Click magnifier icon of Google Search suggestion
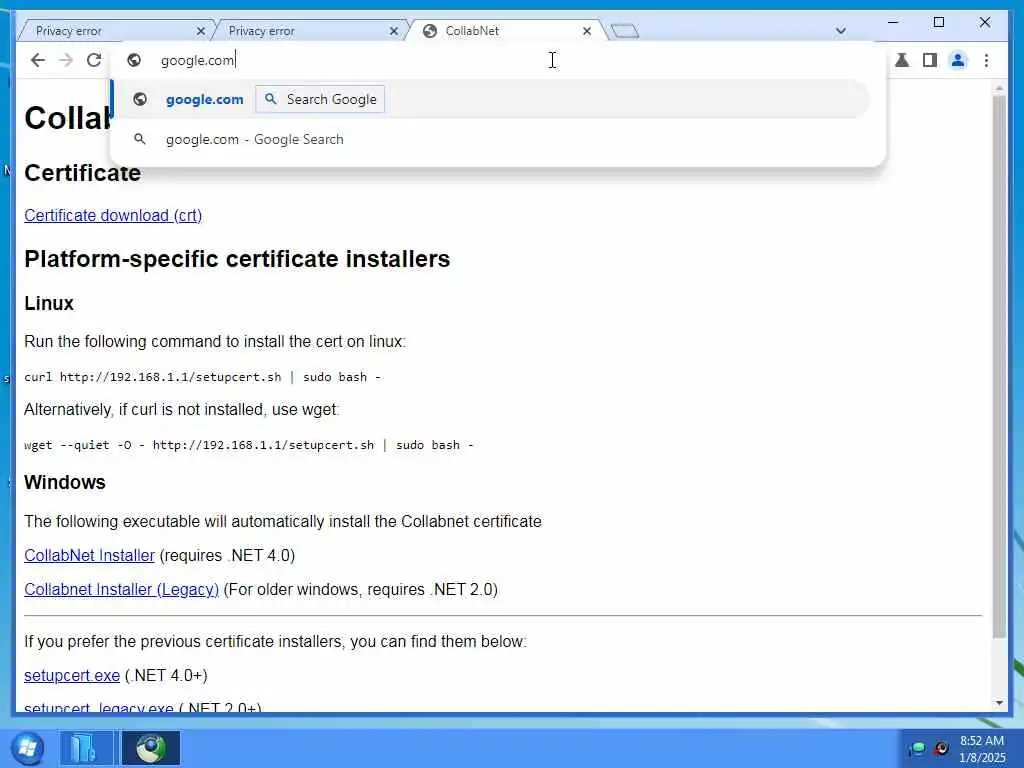Viewport: 1024px width, 768px height. [140, 139]
